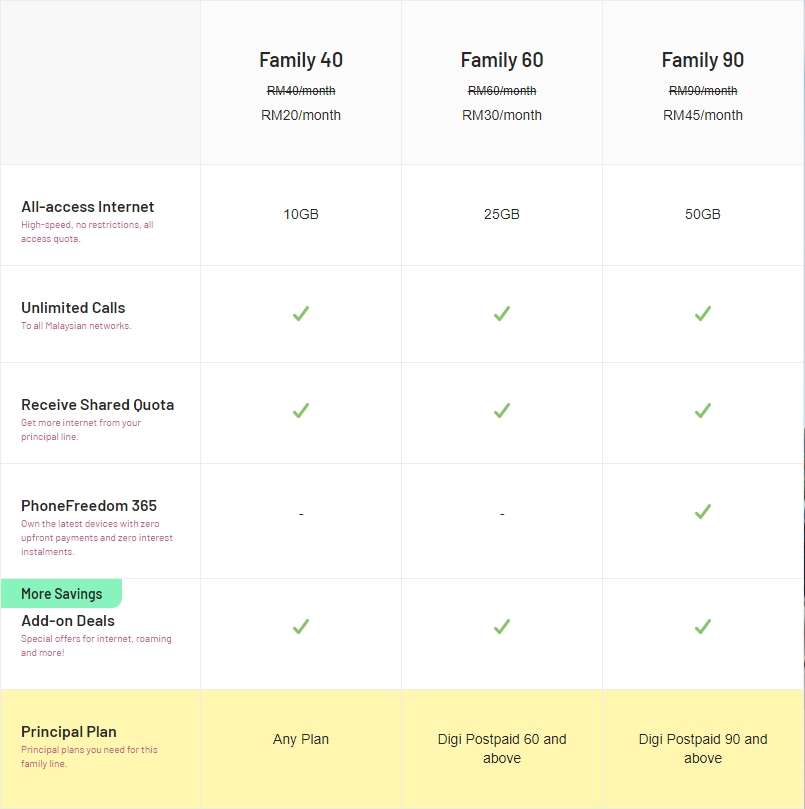
Task: Click the RM20/month discounted price
Action: 301,115
